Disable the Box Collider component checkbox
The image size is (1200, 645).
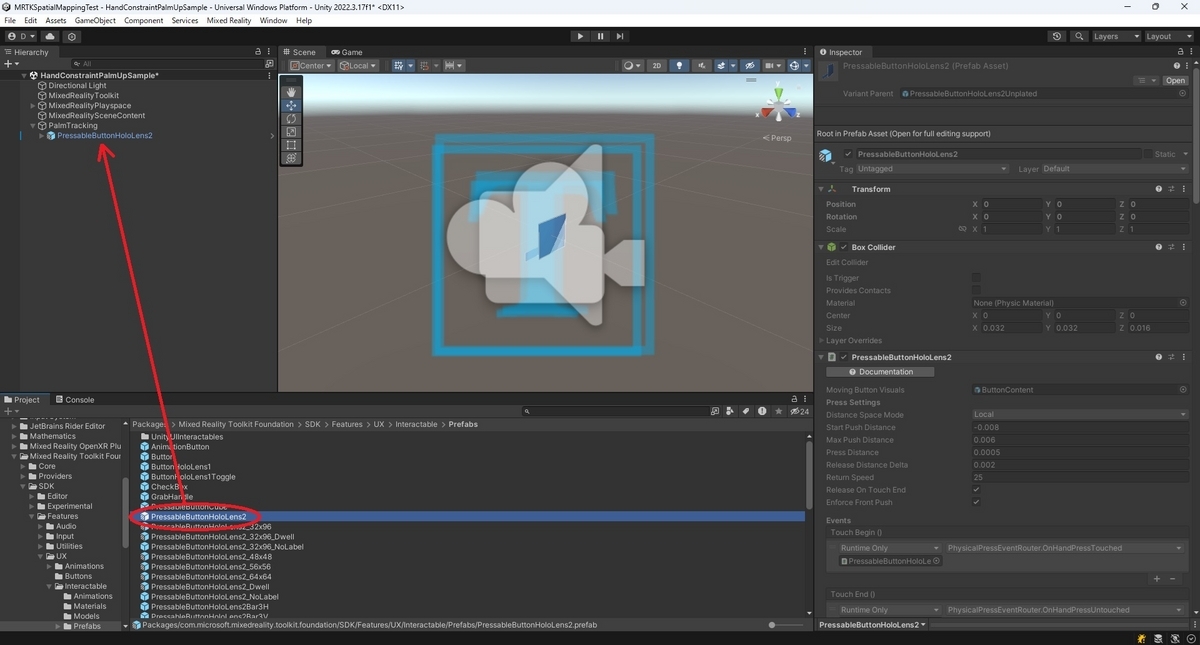pos(845,247)
